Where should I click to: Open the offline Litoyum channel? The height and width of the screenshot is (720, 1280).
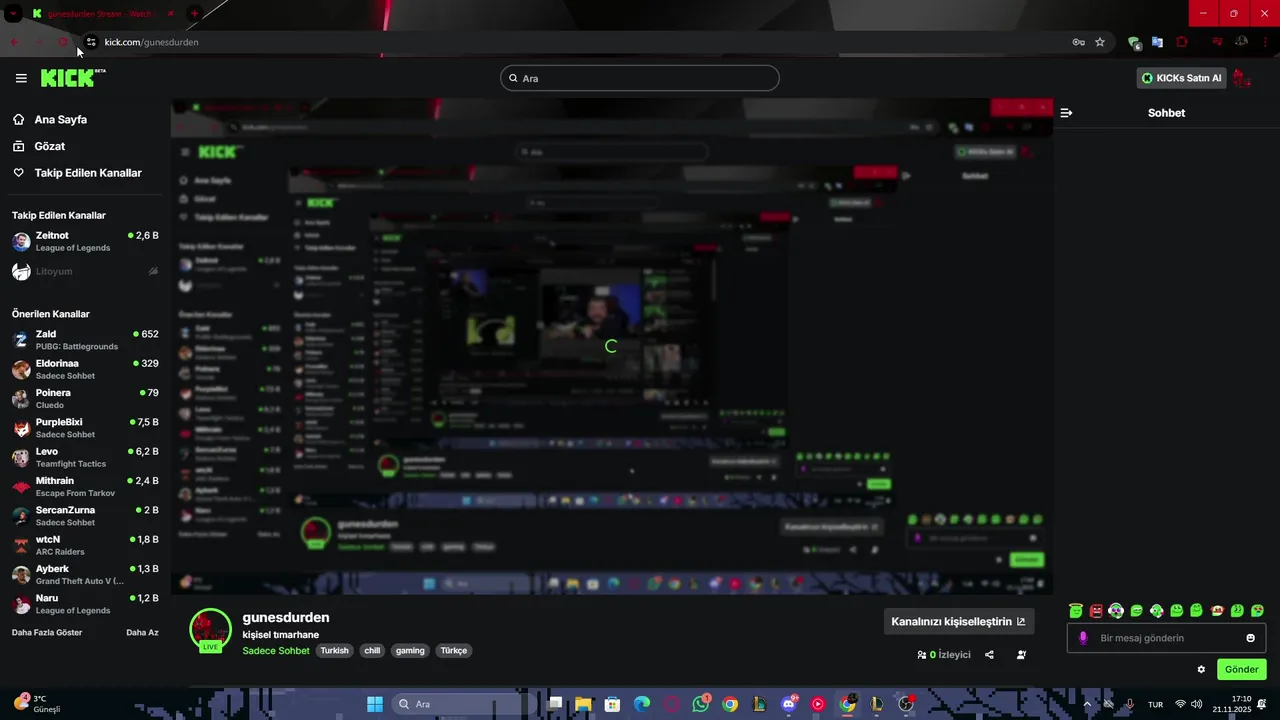tap(84, 271)
